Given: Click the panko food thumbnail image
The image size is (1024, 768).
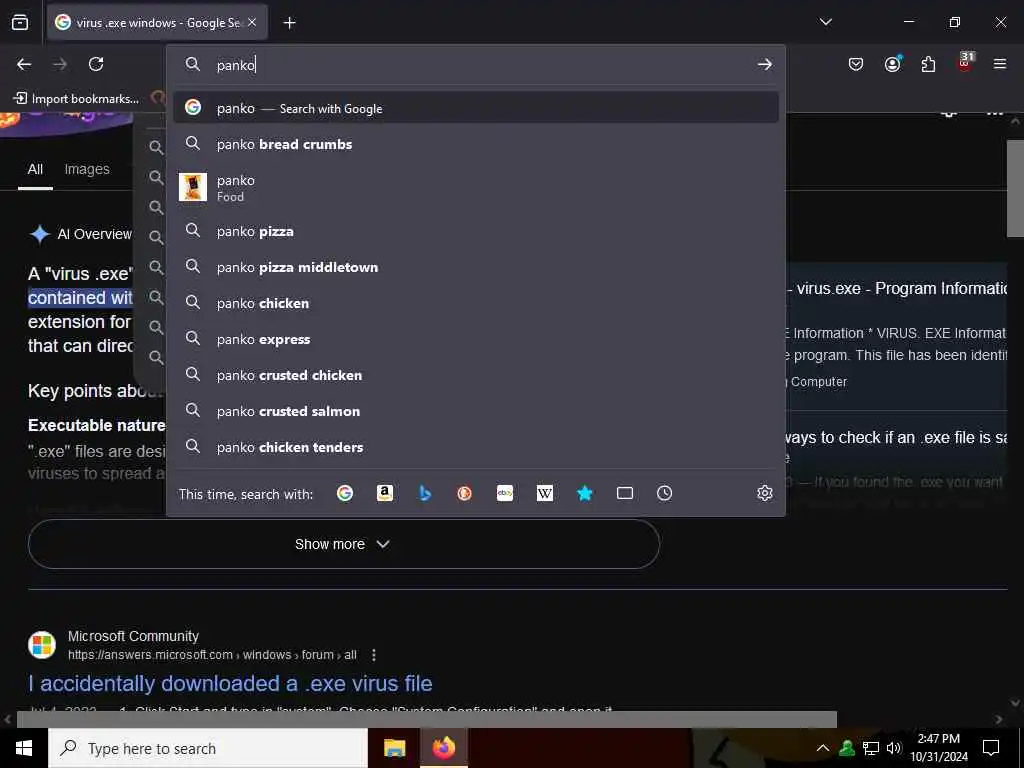Looking at the screenshot, I should click(193, 187).
